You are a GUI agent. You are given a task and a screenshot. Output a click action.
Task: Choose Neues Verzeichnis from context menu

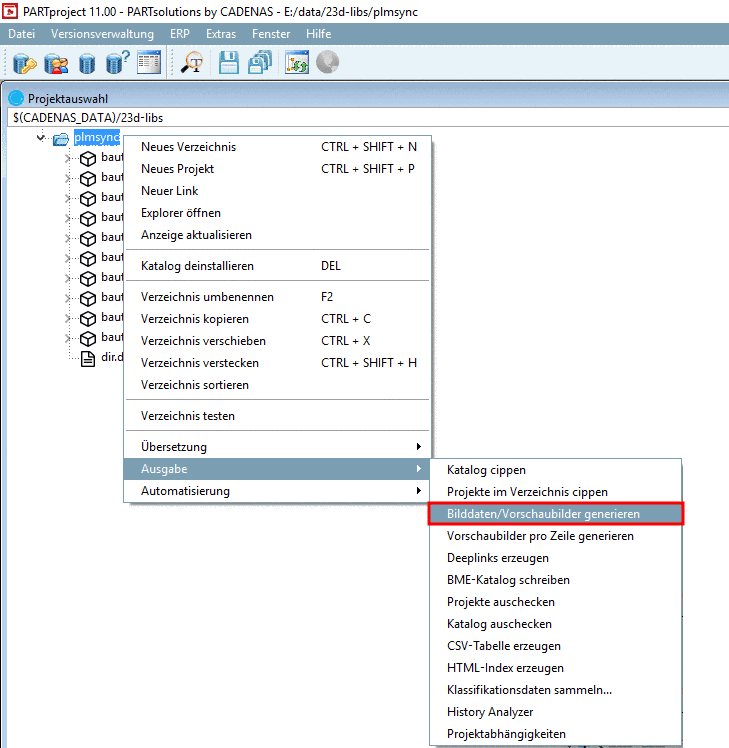pyautogui.click(x=277, y=147)
